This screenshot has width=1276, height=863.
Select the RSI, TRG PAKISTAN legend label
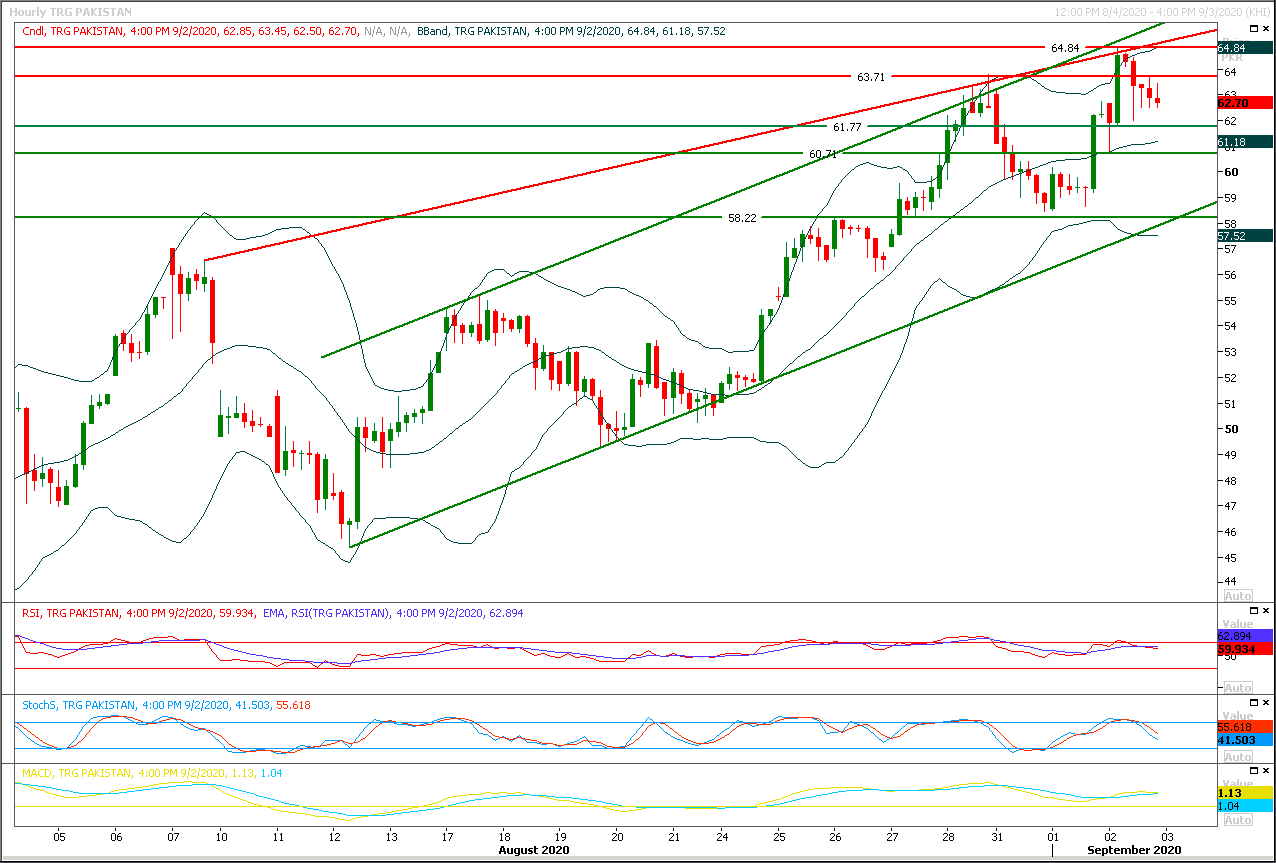point(70,613)
